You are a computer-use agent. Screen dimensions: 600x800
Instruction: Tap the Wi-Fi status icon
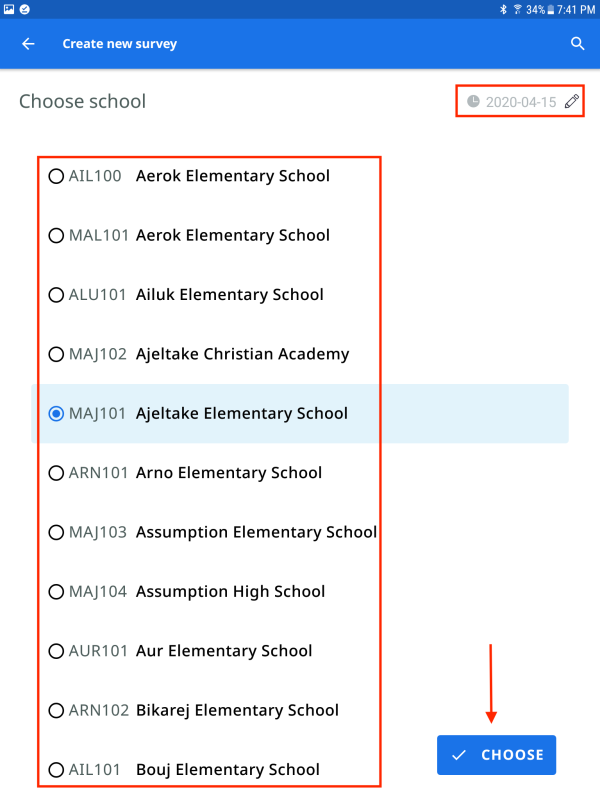(517, 9)
